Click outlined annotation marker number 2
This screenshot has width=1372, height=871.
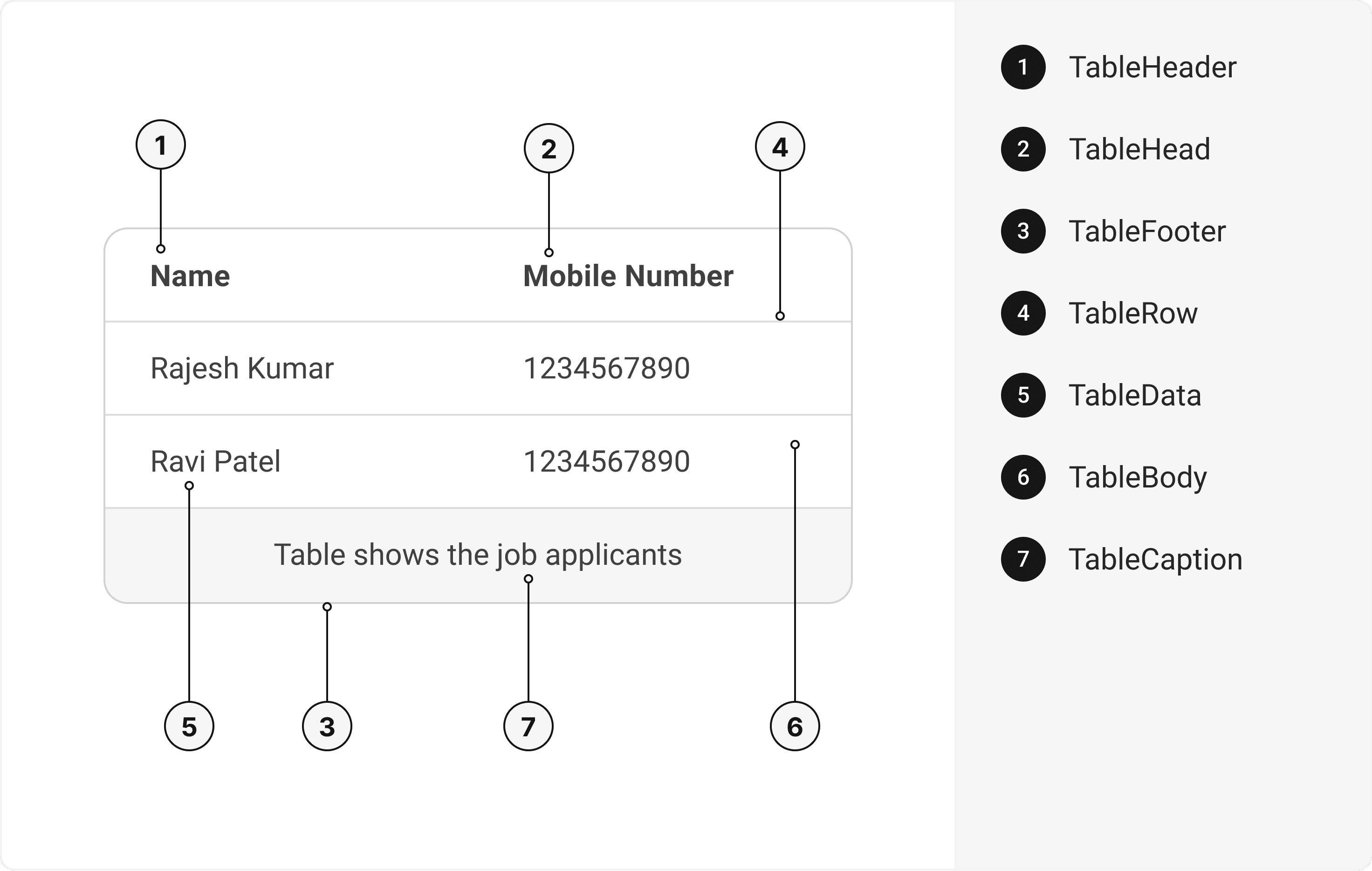pyautogui.click(x=549, y=148)
